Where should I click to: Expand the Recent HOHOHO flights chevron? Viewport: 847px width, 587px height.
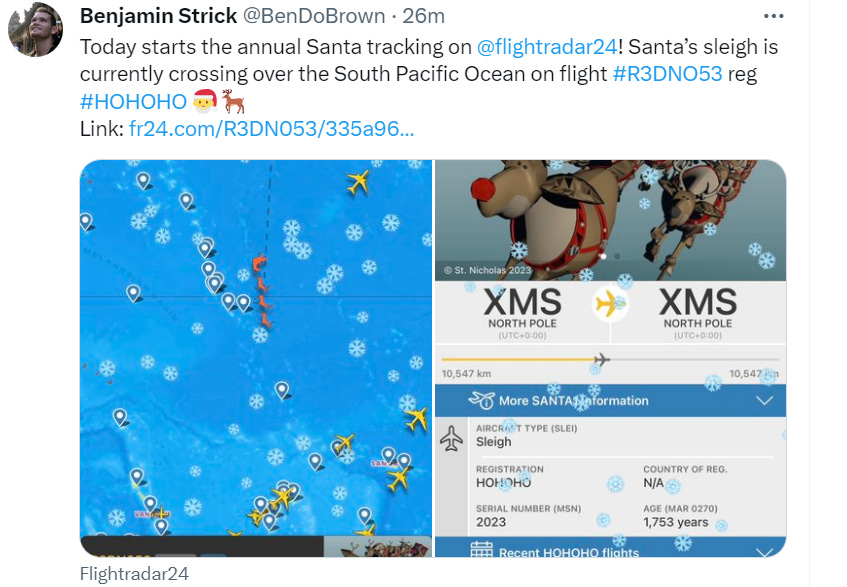764,551
